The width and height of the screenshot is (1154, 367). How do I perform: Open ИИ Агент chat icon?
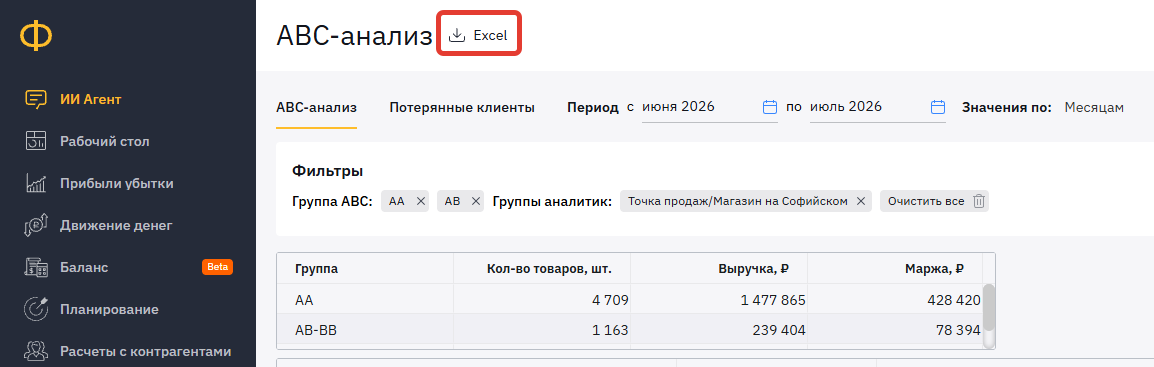[35, 99]
